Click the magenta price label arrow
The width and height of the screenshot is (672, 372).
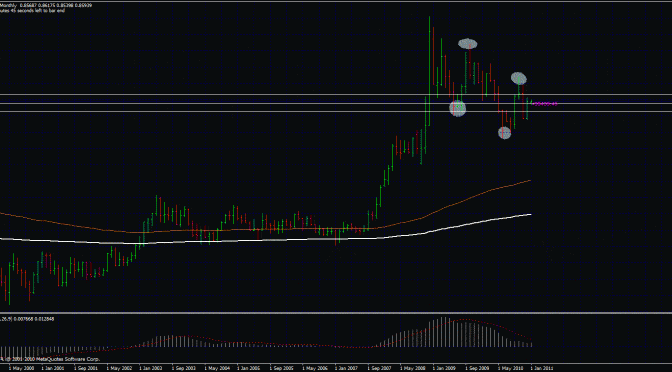coord(544,103)
